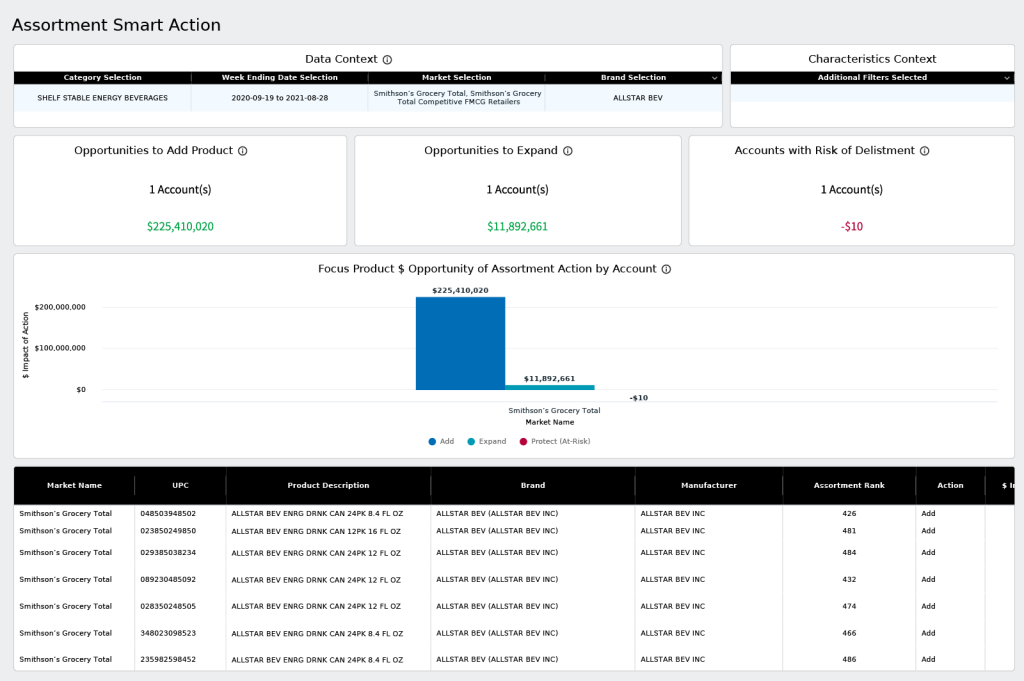Sort table by Assortment Rank column header

click(x=849, y=485)
